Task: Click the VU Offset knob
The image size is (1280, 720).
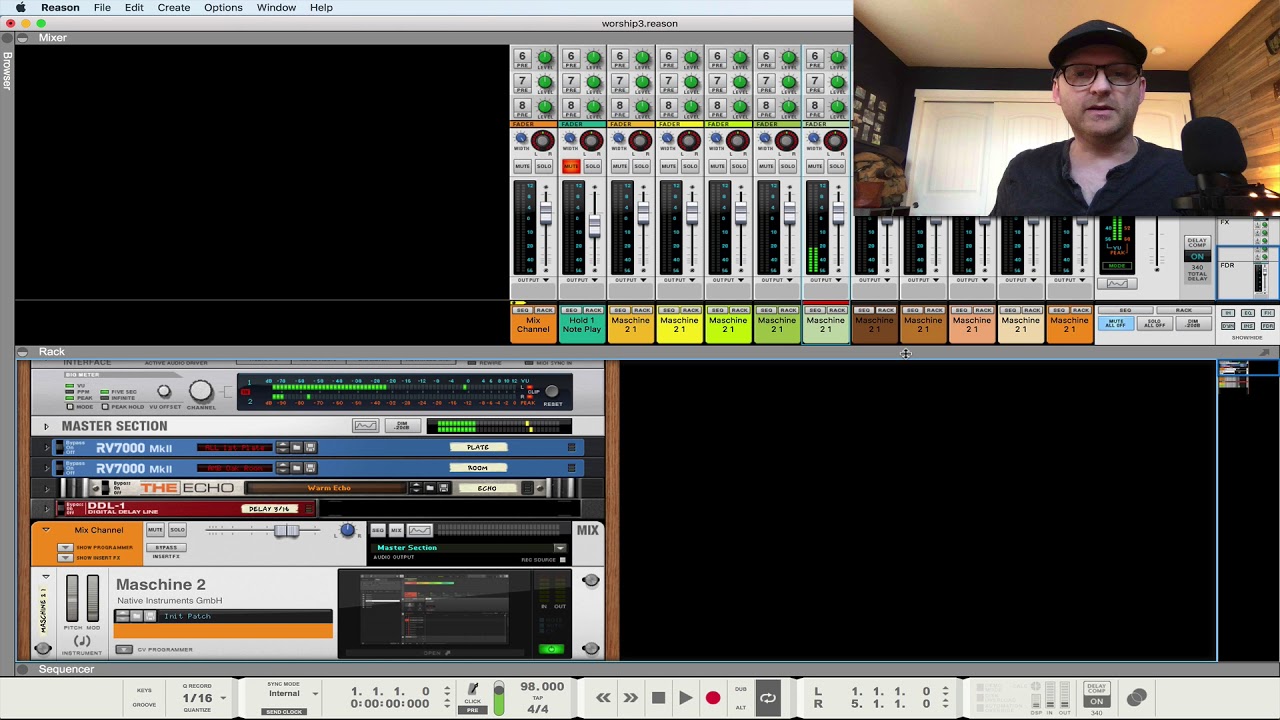Action: tap(164, 392)
